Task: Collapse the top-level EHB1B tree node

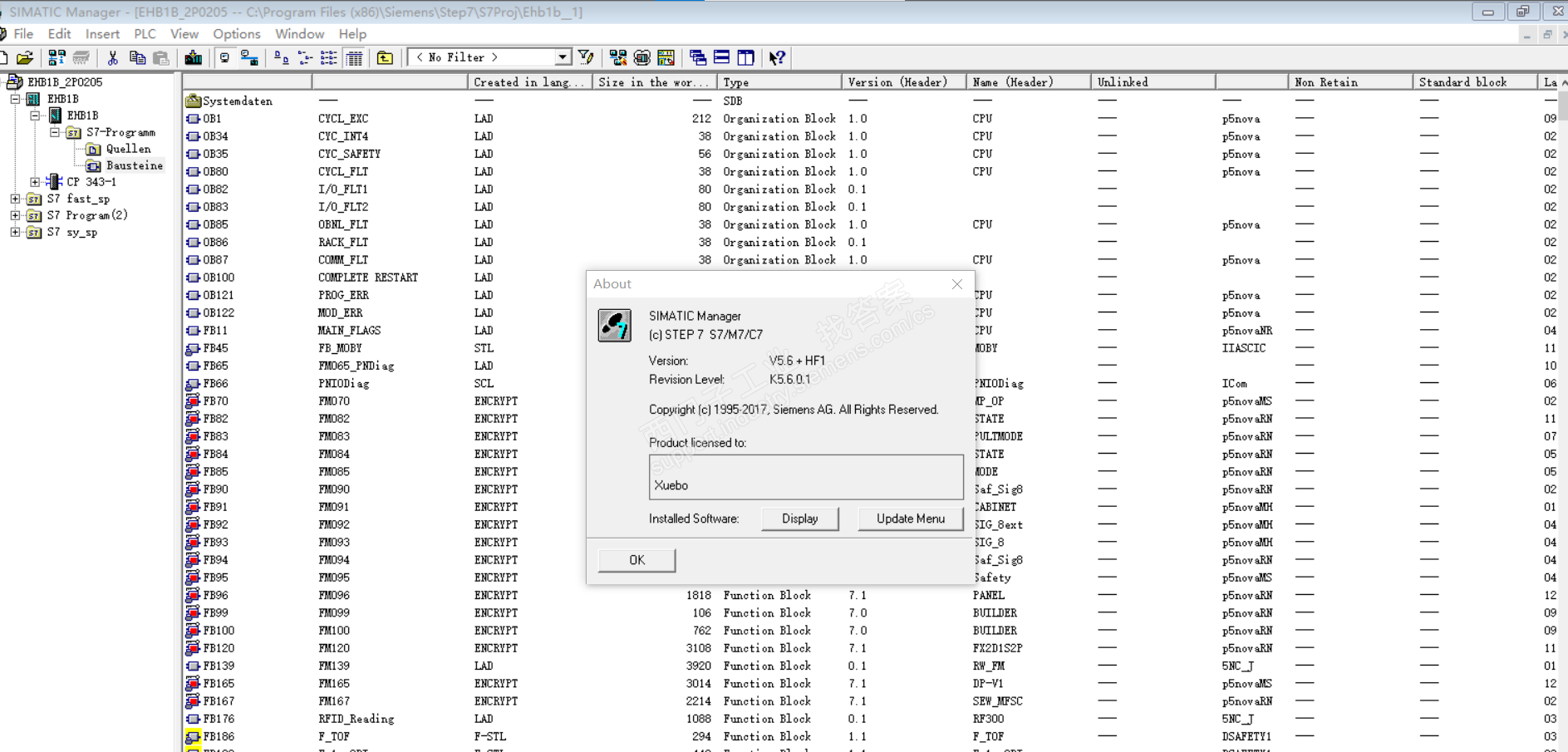Action: [x=16, y=99]
